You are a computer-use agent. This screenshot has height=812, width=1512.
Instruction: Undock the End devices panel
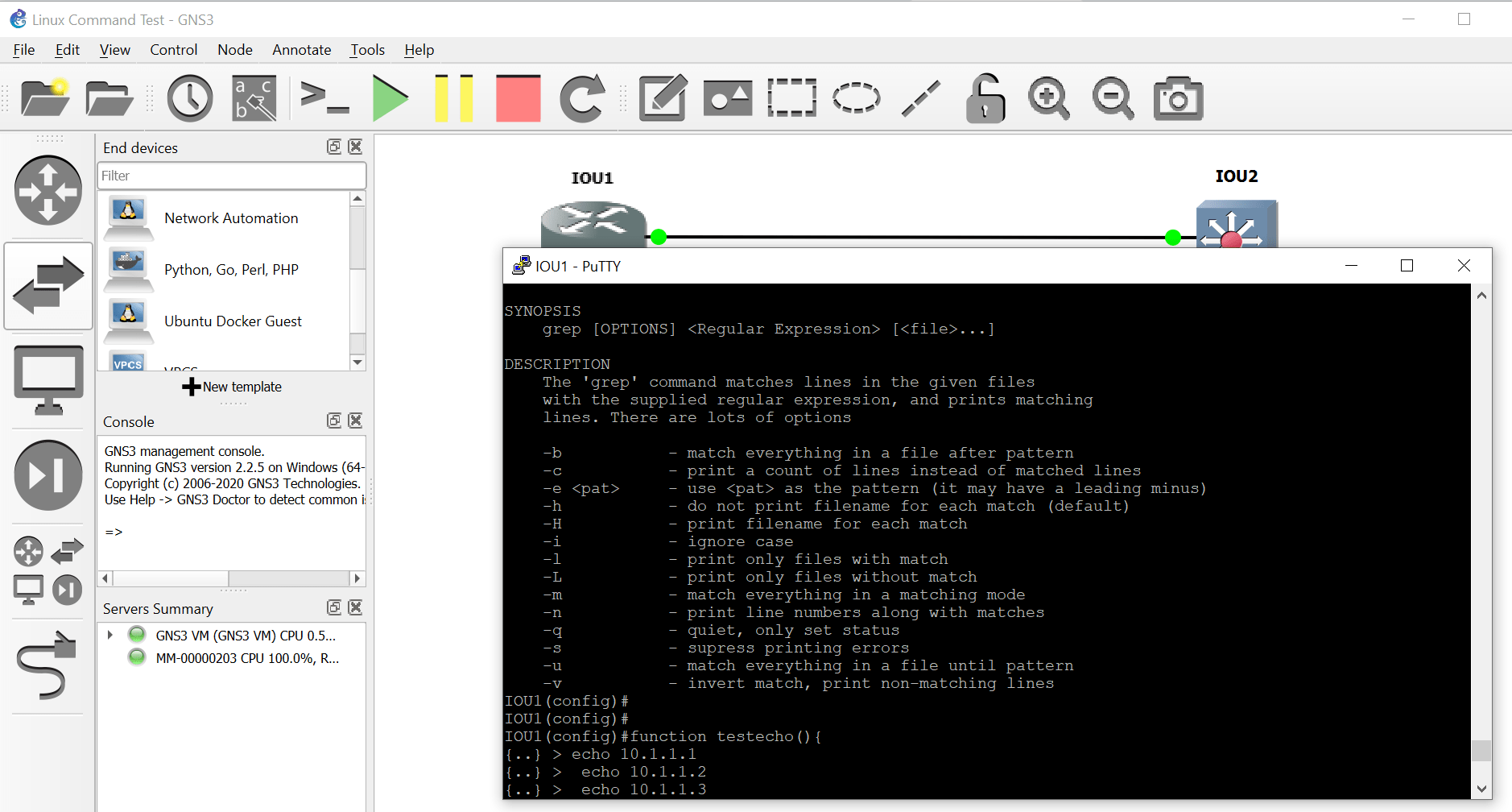click(x=334, y=147)
